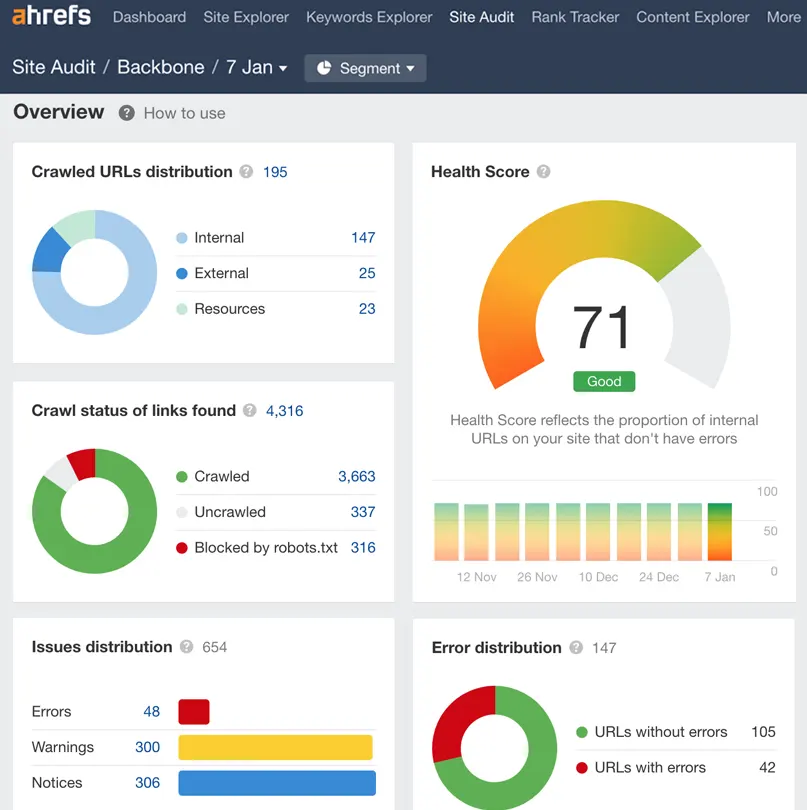This screenshot has width=807, height=810.
Task: Open the More menu in top navigation
Action: 783,17
